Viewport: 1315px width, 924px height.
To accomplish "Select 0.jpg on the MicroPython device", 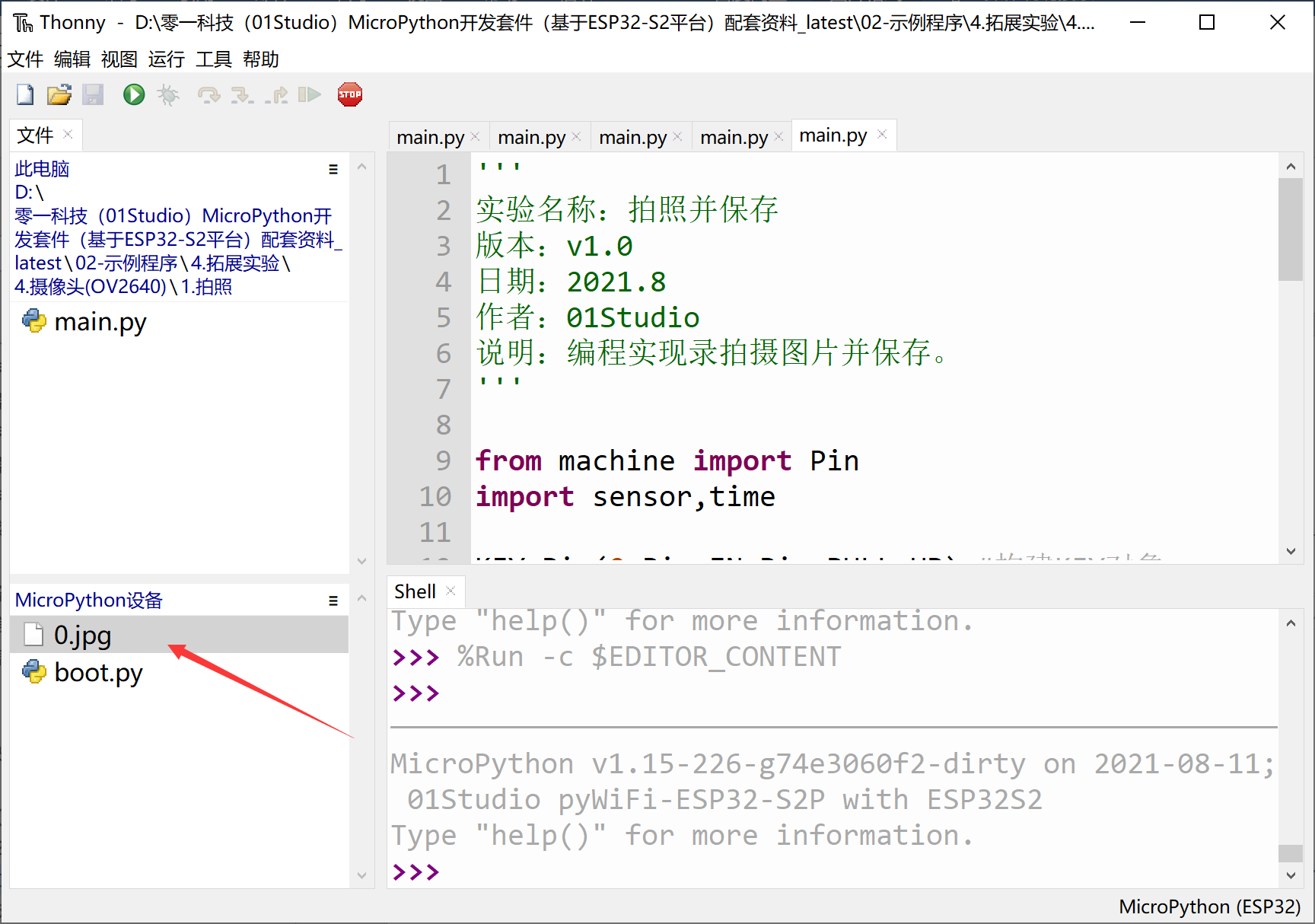I will [x=82, y=635].
